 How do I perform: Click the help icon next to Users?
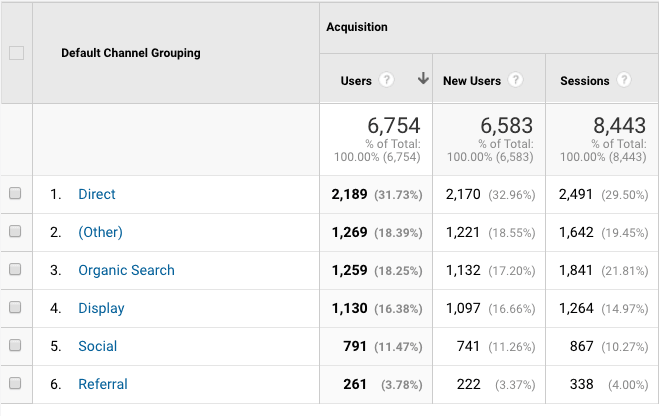click(x=387, y=81)
